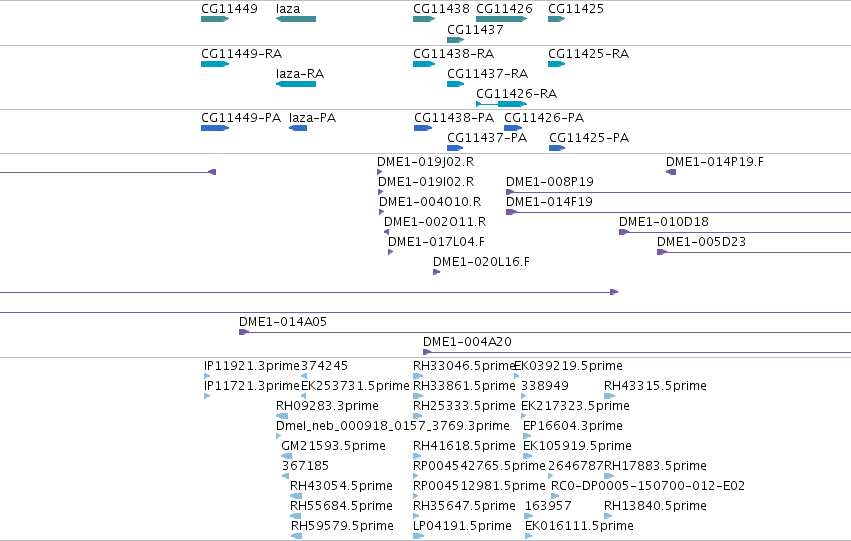Click the DME1-019J02.R clone label

point(426,162)
